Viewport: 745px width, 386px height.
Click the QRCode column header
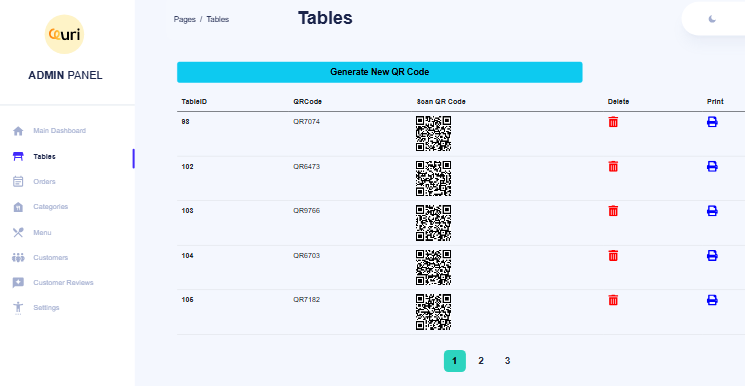tap(307, 102)
